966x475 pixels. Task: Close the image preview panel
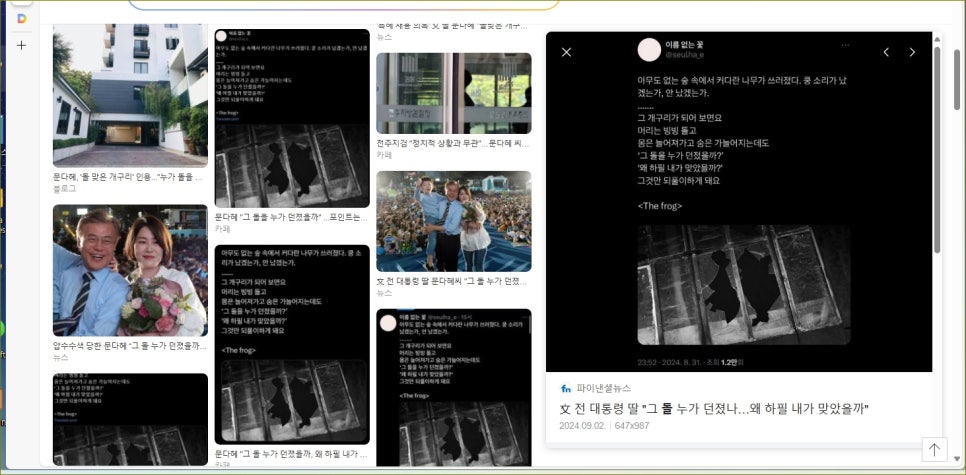566,52
